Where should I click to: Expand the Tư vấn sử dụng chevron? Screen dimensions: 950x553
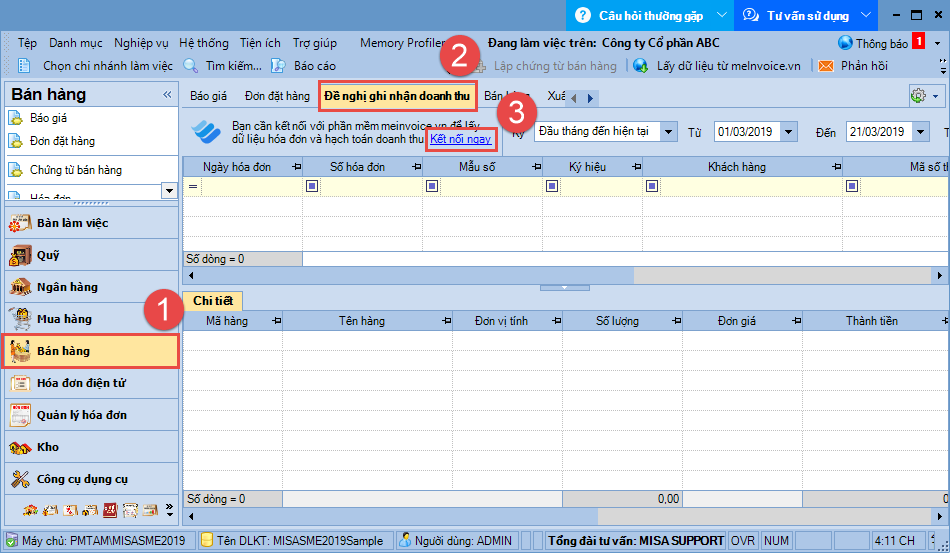coord(866,15)
